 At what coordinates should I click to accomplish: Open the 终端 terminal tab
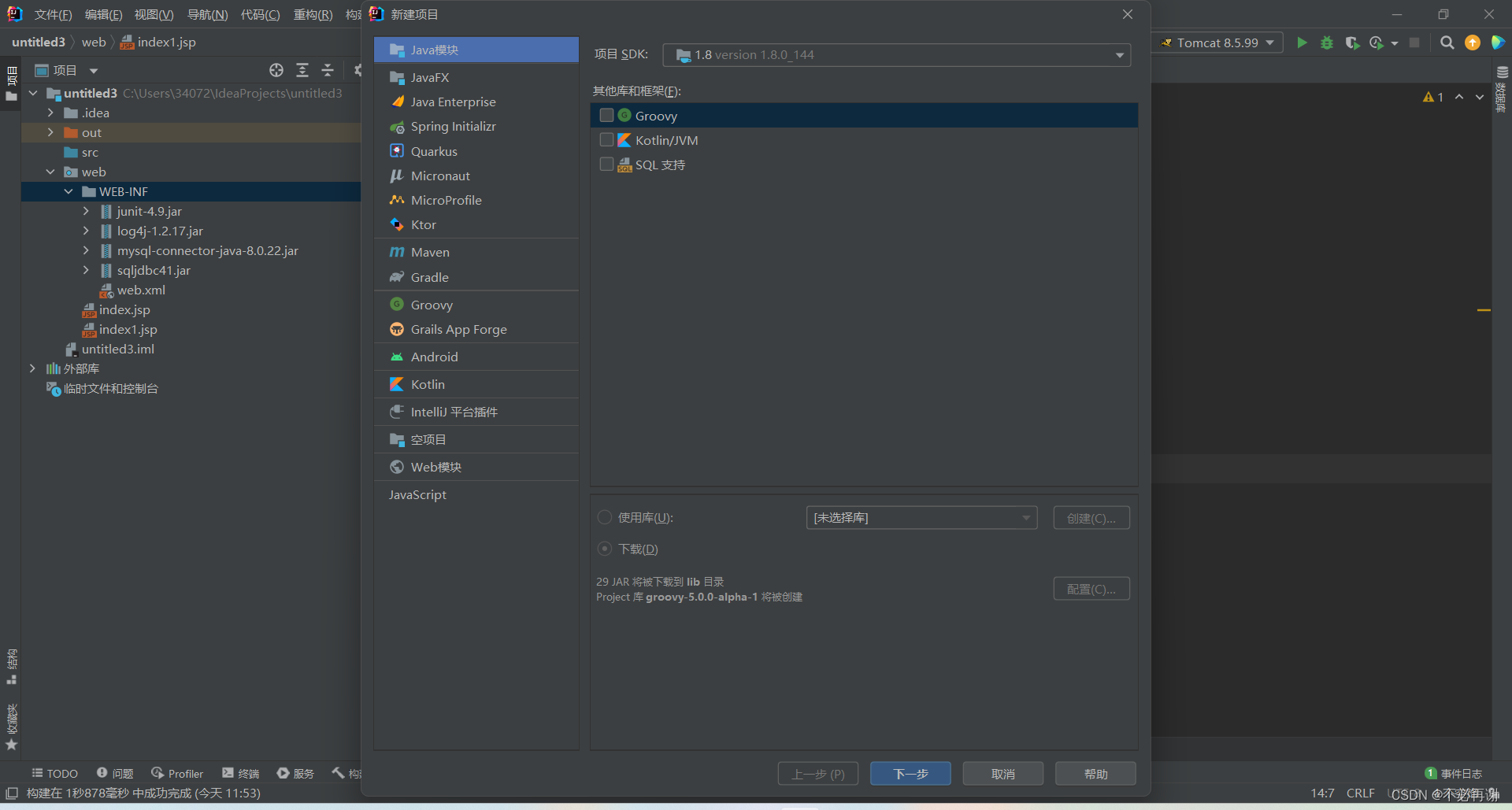241,773
